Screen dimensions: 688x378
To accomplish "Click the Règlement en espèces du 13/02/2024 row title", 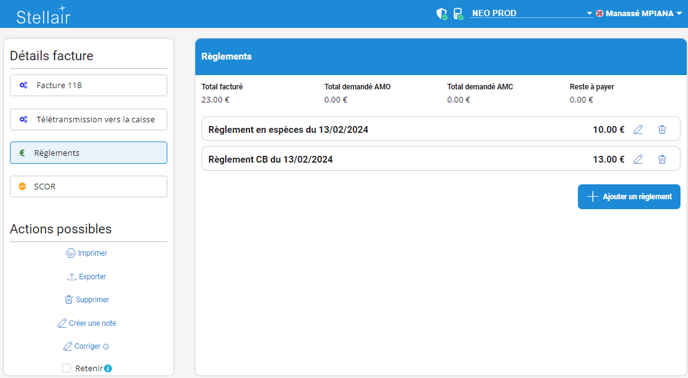I will coord(288,130).
